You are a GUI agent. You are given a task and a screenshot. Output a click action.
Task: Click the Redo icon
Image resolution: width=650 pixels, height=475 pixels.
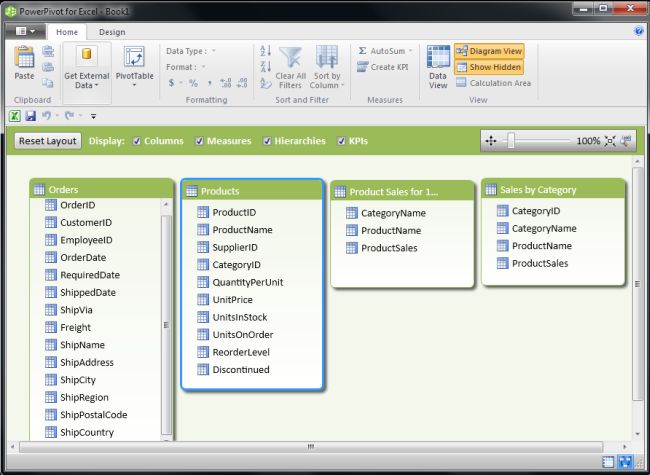click(69, 116)
